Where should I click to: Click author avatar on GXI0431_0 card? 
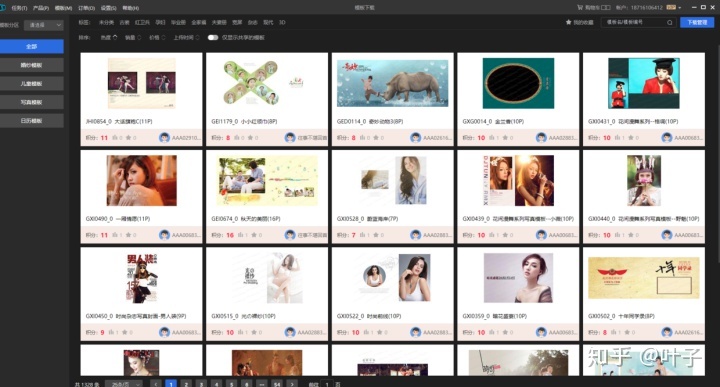click(667, 137)
